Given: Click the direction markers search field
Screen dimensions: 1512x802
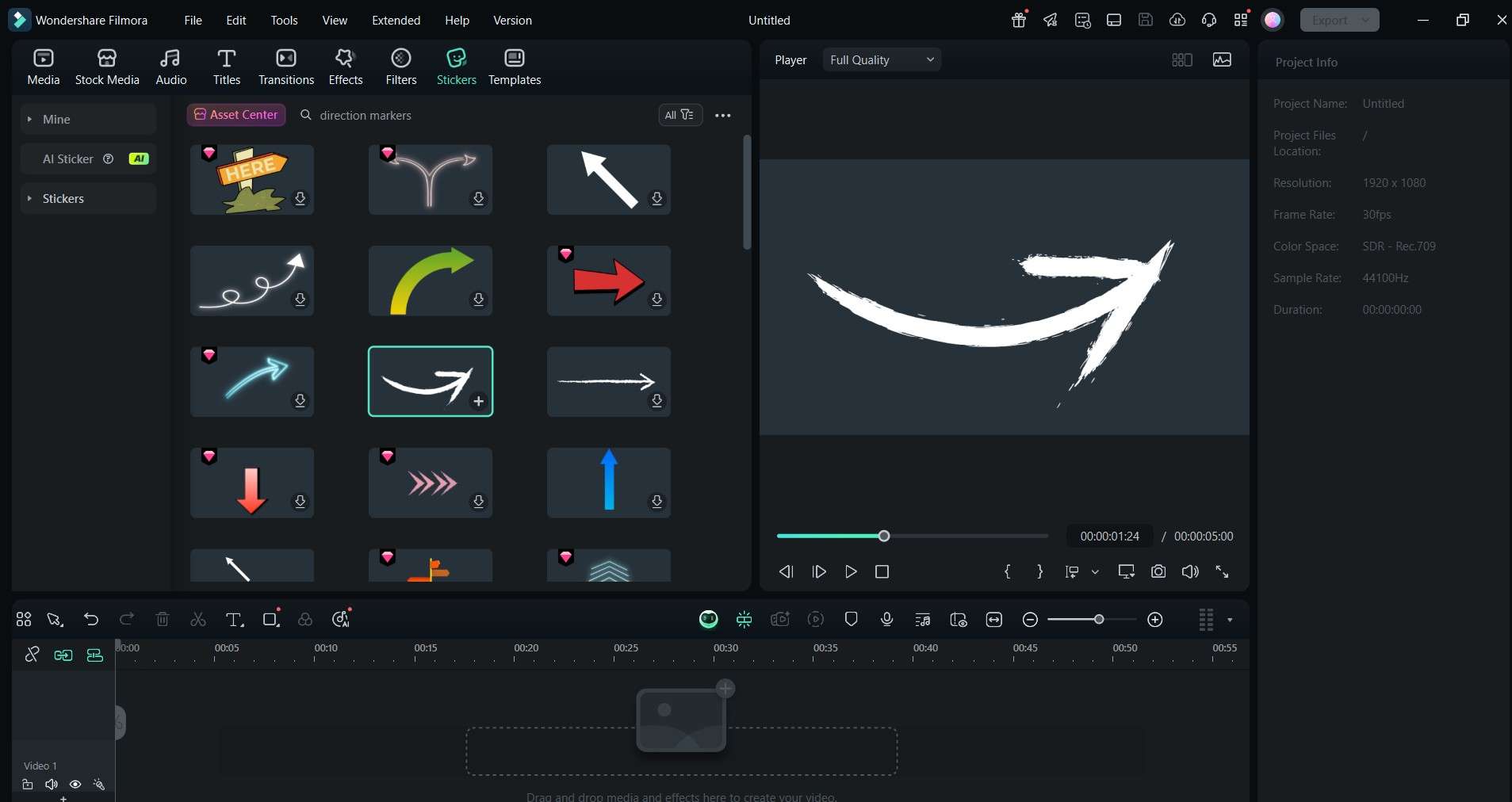Looking at the screenshot, I should click(x=476, y=115).
